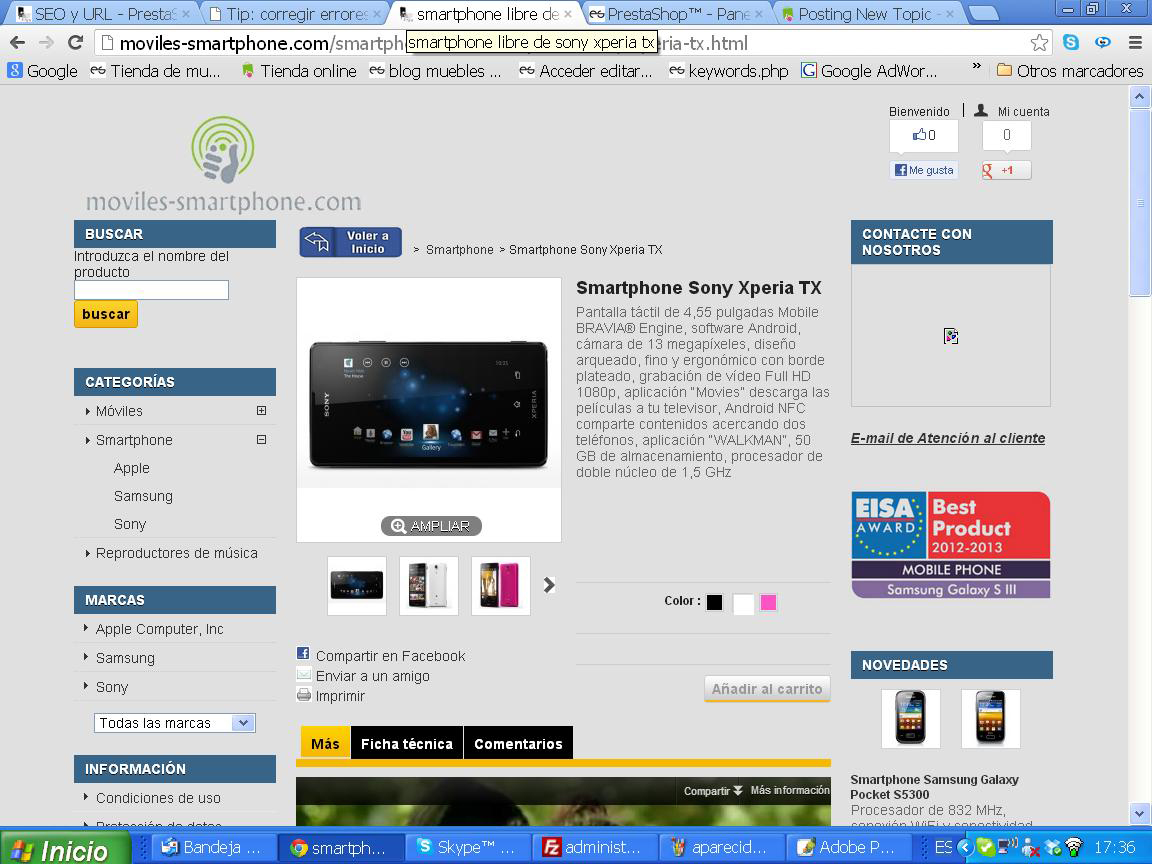Screen dimensions: 1152x864
Task: Open bookmarks overflow chevron
Action: (976, 67)
